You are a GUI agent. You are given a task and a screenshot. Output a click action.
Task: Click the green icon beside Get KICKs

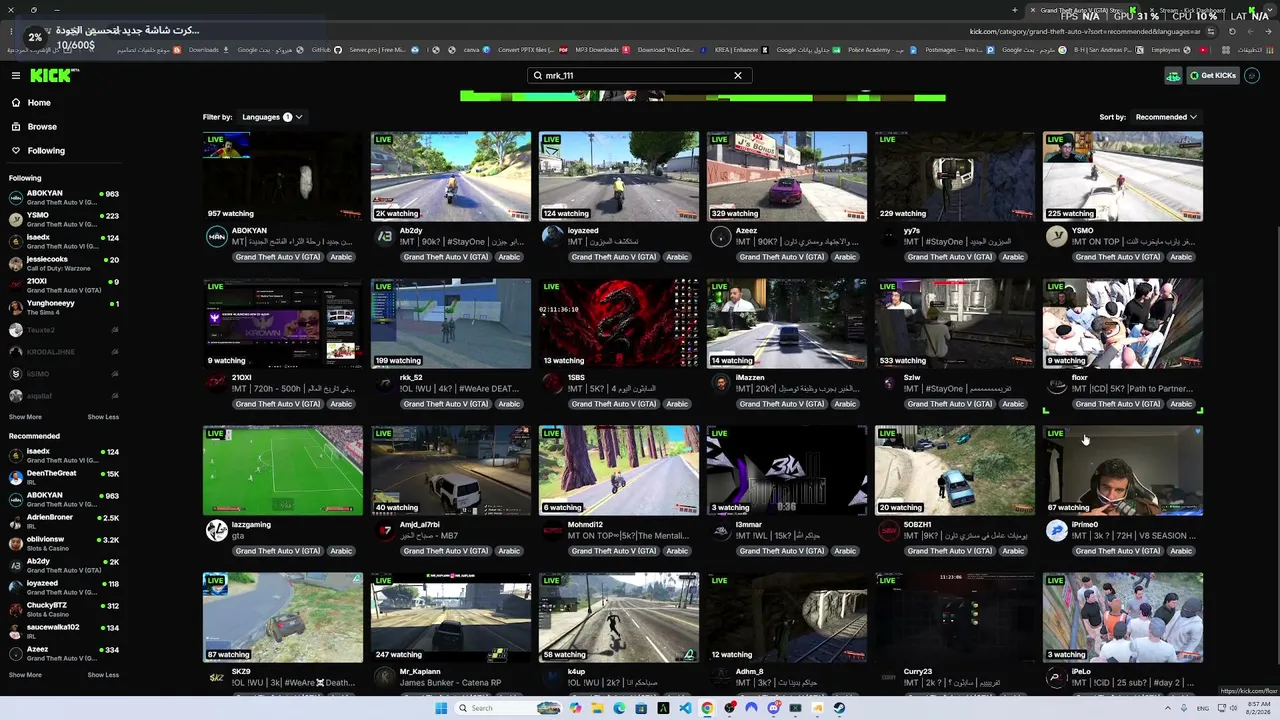(1173, 75)
